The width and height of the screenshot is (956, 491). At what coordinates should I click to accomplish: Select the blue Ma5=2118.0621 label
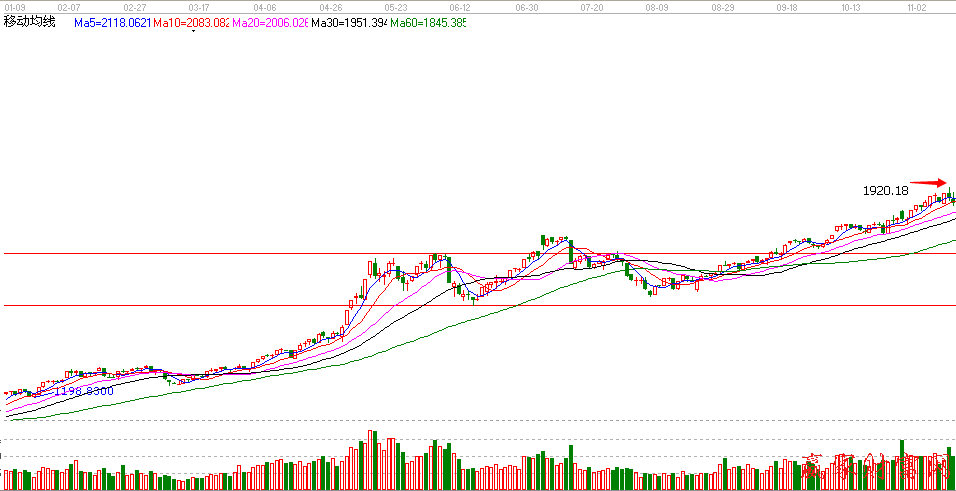coord(111,22)
